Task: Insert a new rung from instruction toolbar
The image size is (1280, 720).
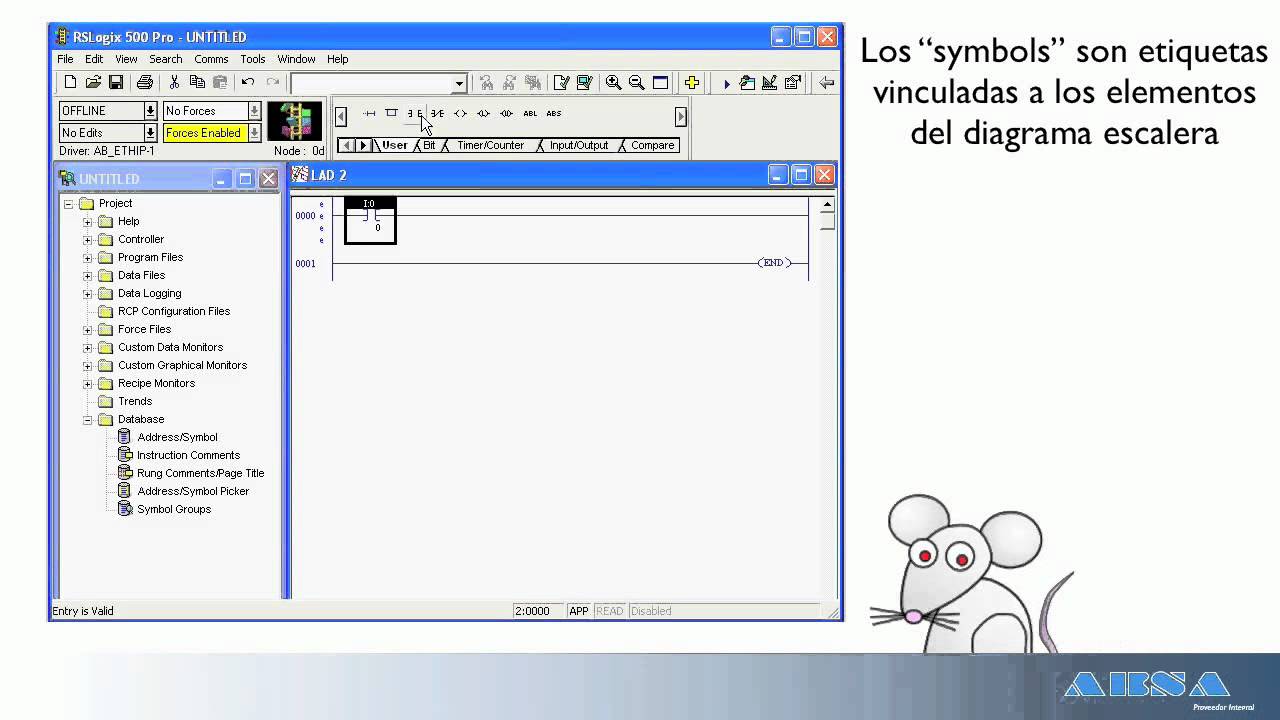Action: (369, 114)
